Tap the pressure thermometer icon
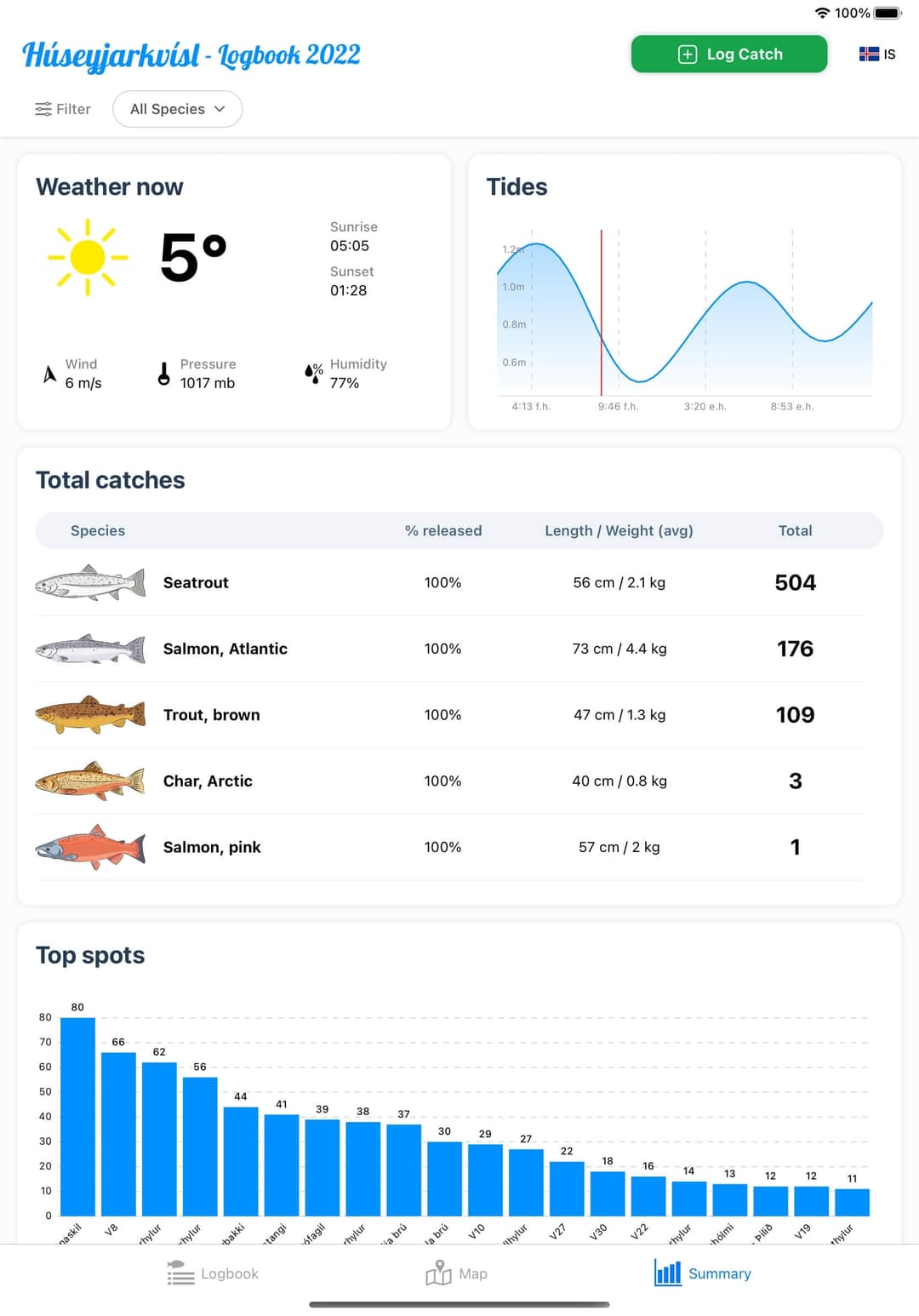This screenshot has width=919, height=1316. [x=163, y=374]
